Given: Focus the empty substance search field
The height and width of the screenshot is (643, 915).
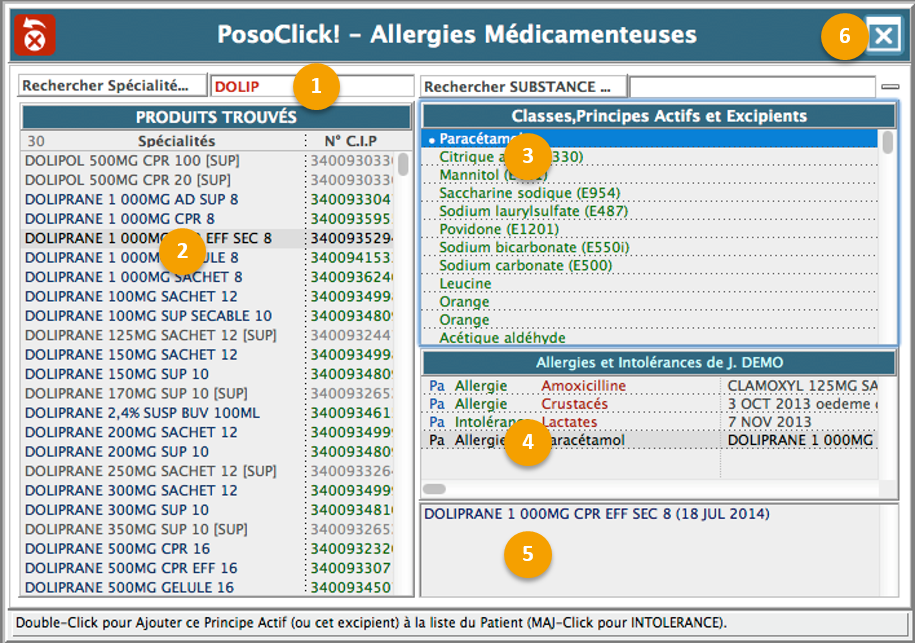Looking at the screenshot, I should pyautogui.click(x=750, y=87).
